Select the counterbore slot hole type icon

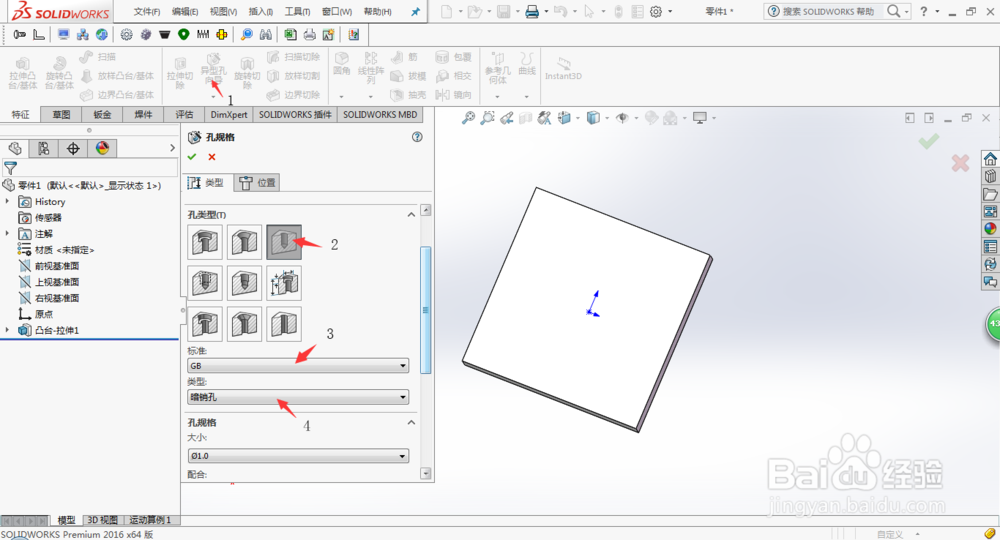point(205,324)
